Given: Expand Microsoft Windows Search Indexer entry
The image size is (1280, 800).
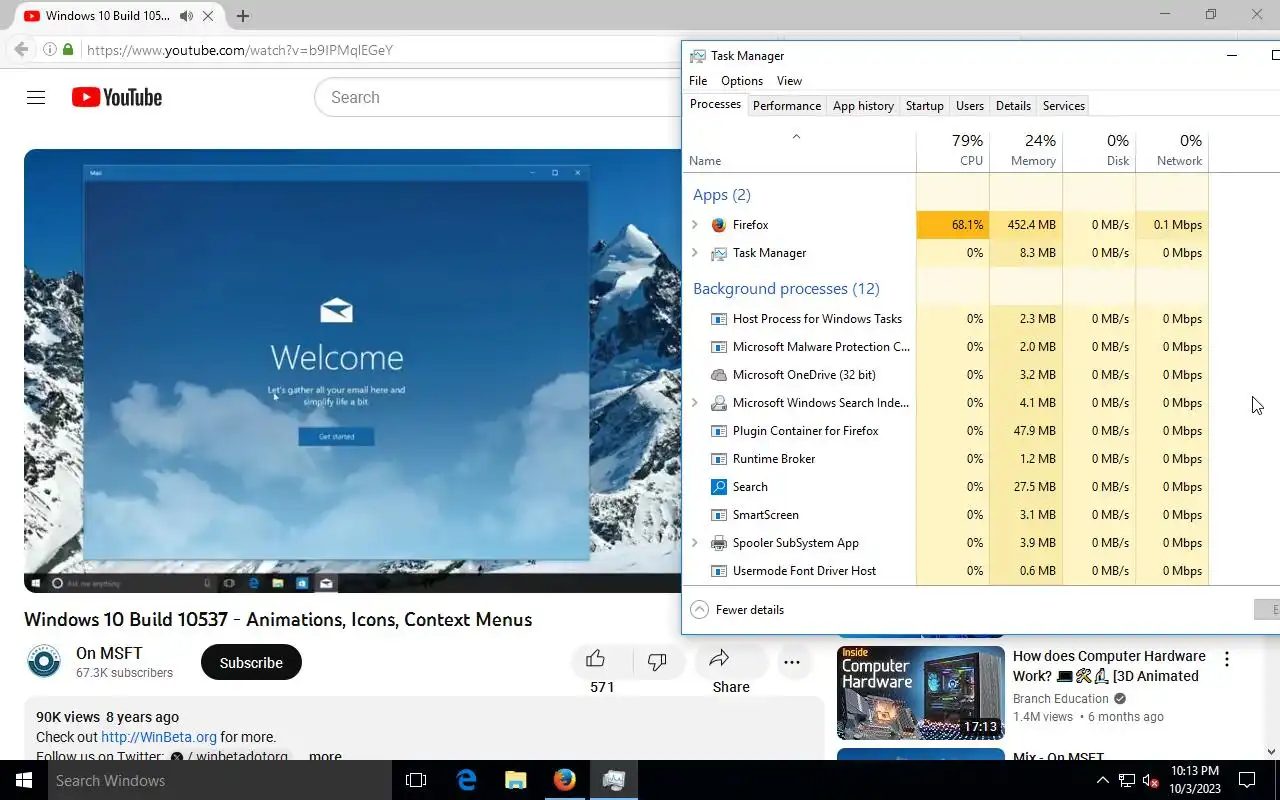Looking at the screenshot, I should (695, 403).
